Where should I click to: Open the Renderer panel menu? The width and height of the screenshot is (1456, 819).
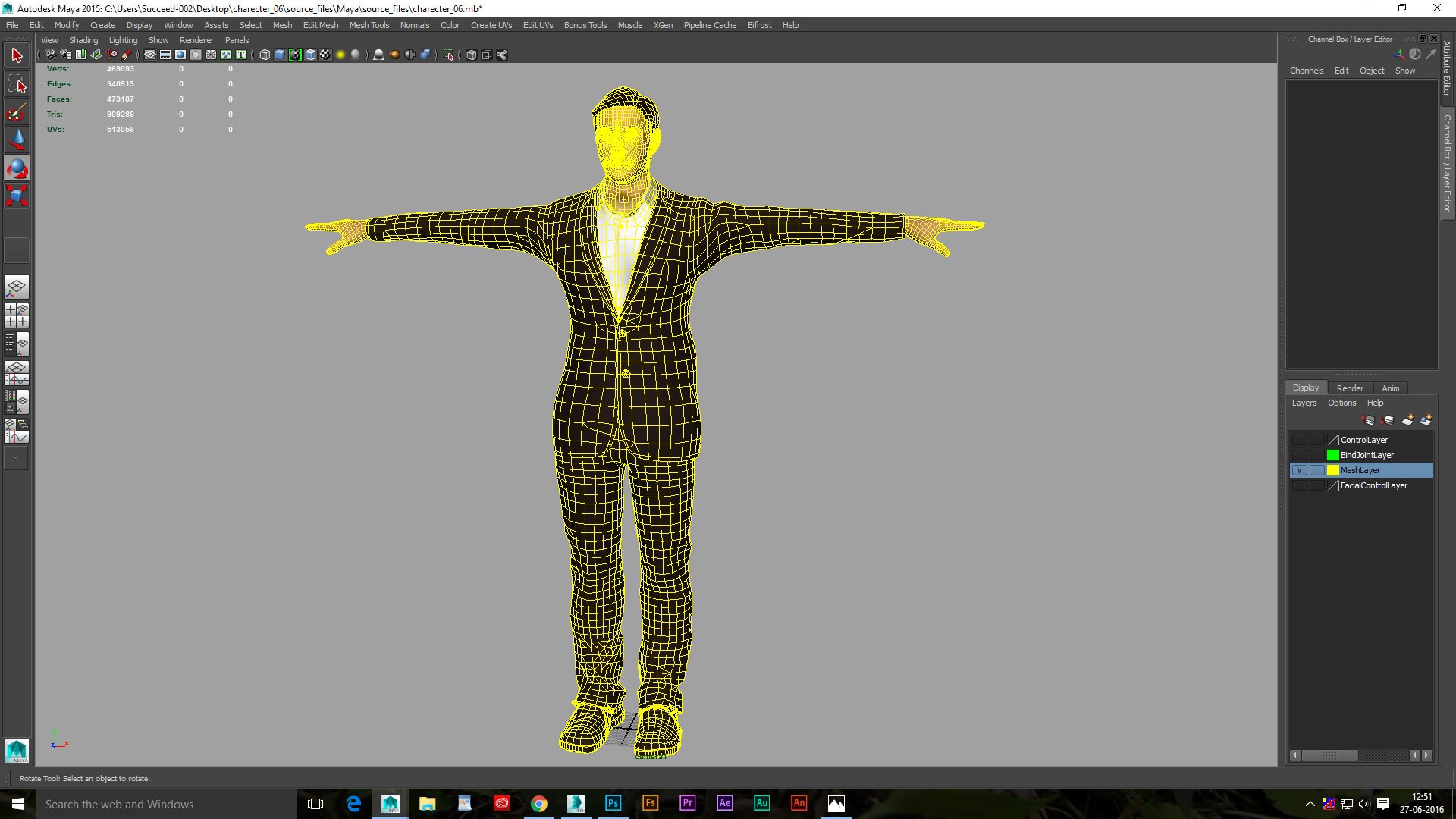196,40
